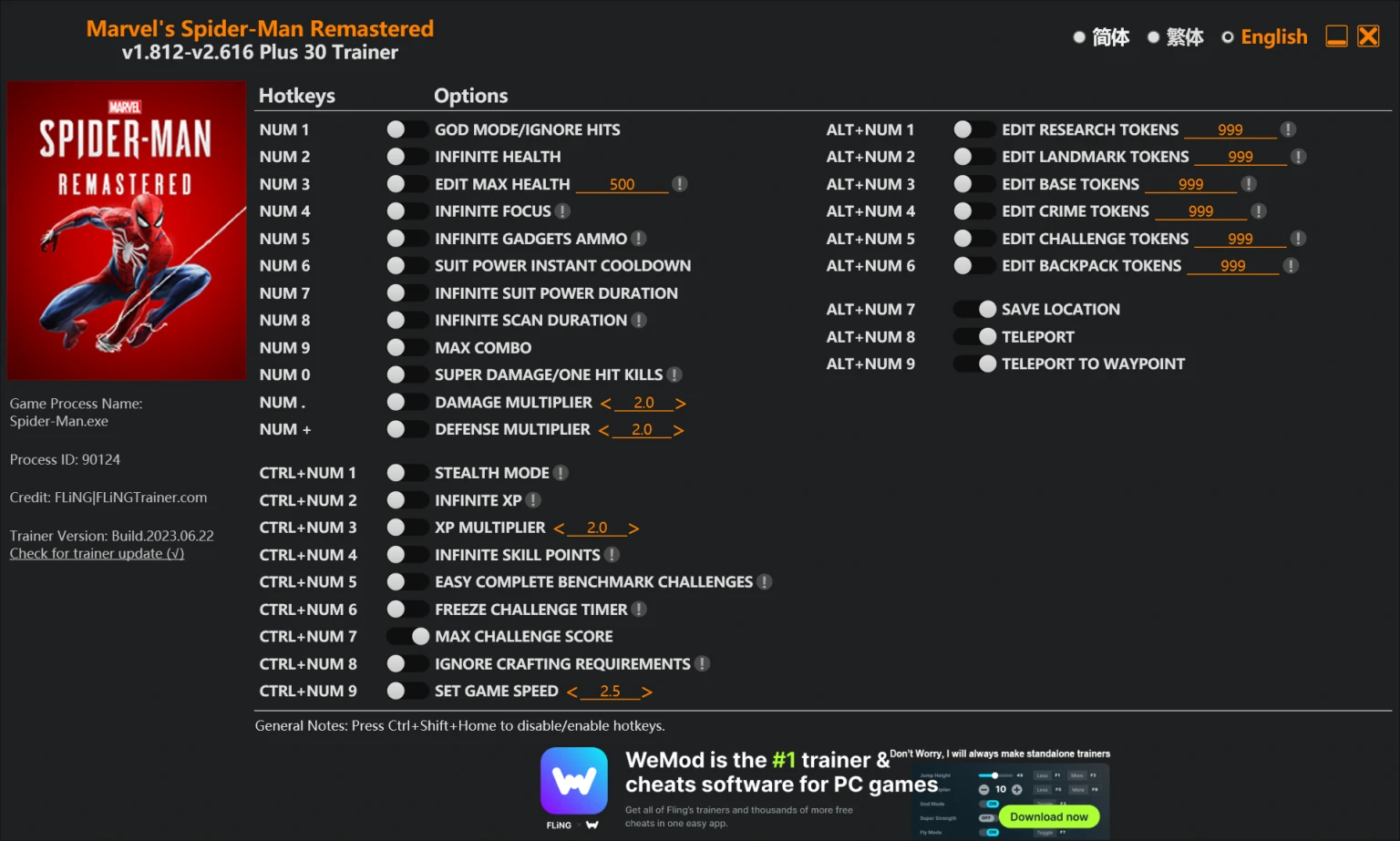Click the info icon next to Stealth Mode

coord(561,473)
